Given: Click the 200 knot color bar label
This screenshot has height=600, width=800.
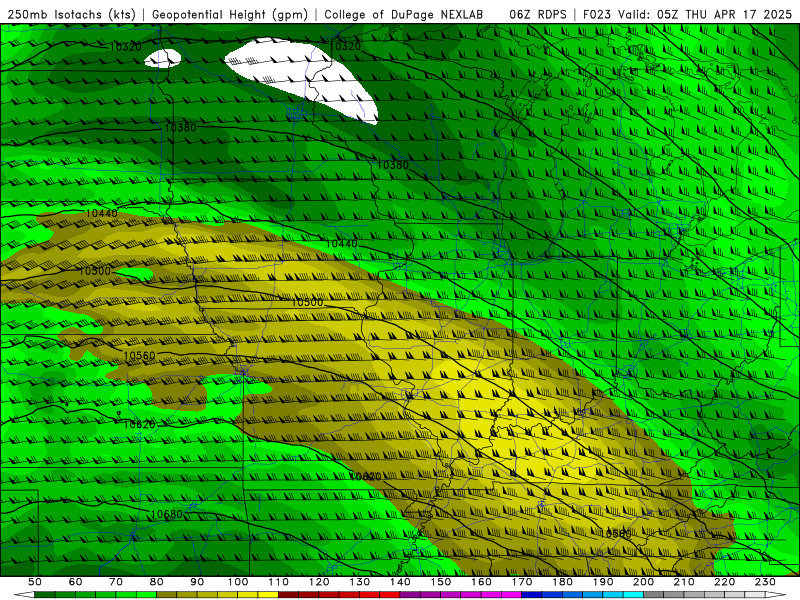Looking at the screenshot, I should coord(643,582).
